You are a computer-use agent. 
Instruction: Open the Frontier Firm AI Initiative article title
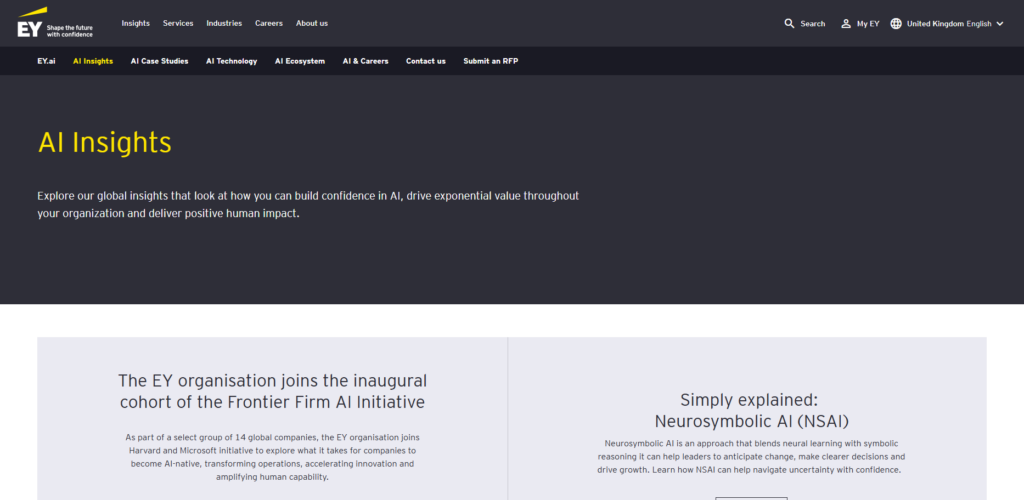[272, 391]
